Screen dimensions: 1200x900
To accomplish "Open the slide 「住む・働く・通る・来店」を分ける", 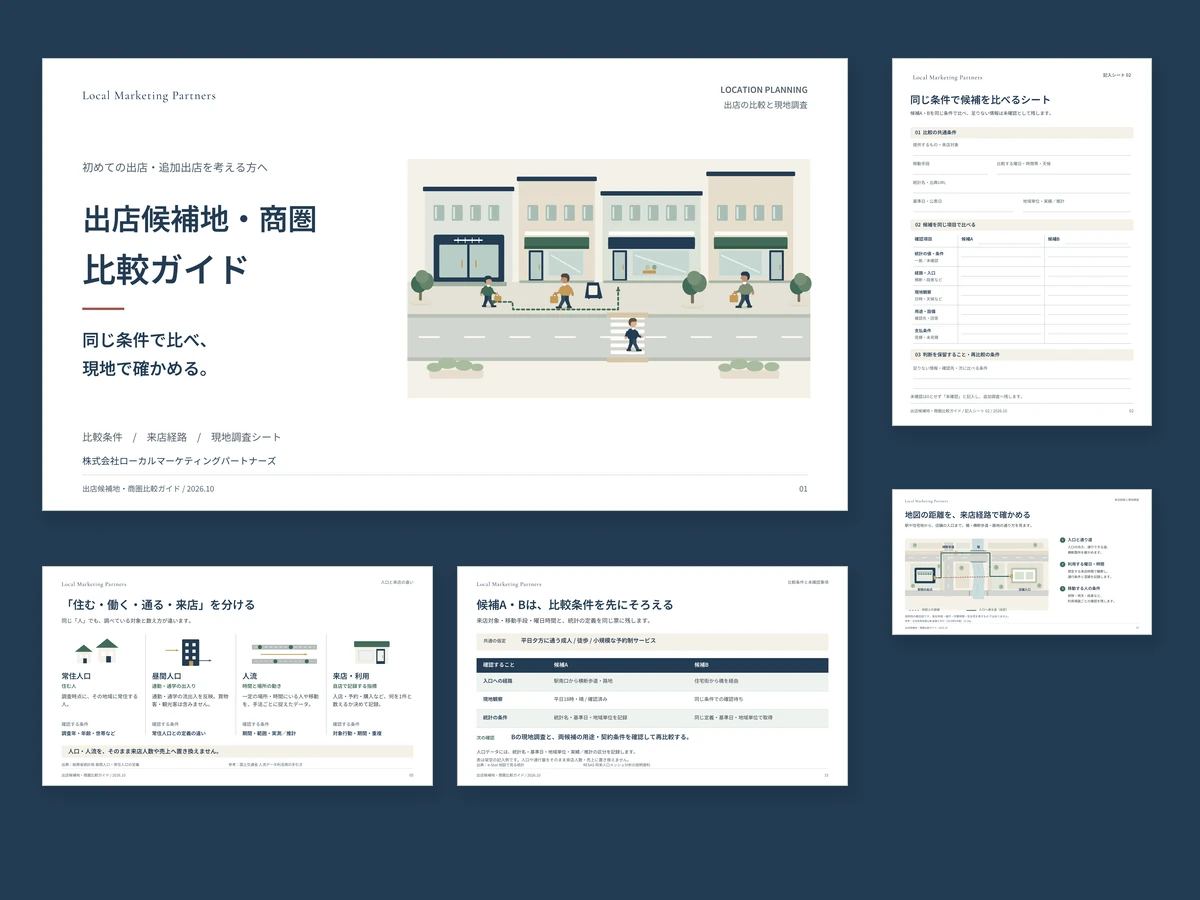I will pyautogui.click(x=237, y=676).
